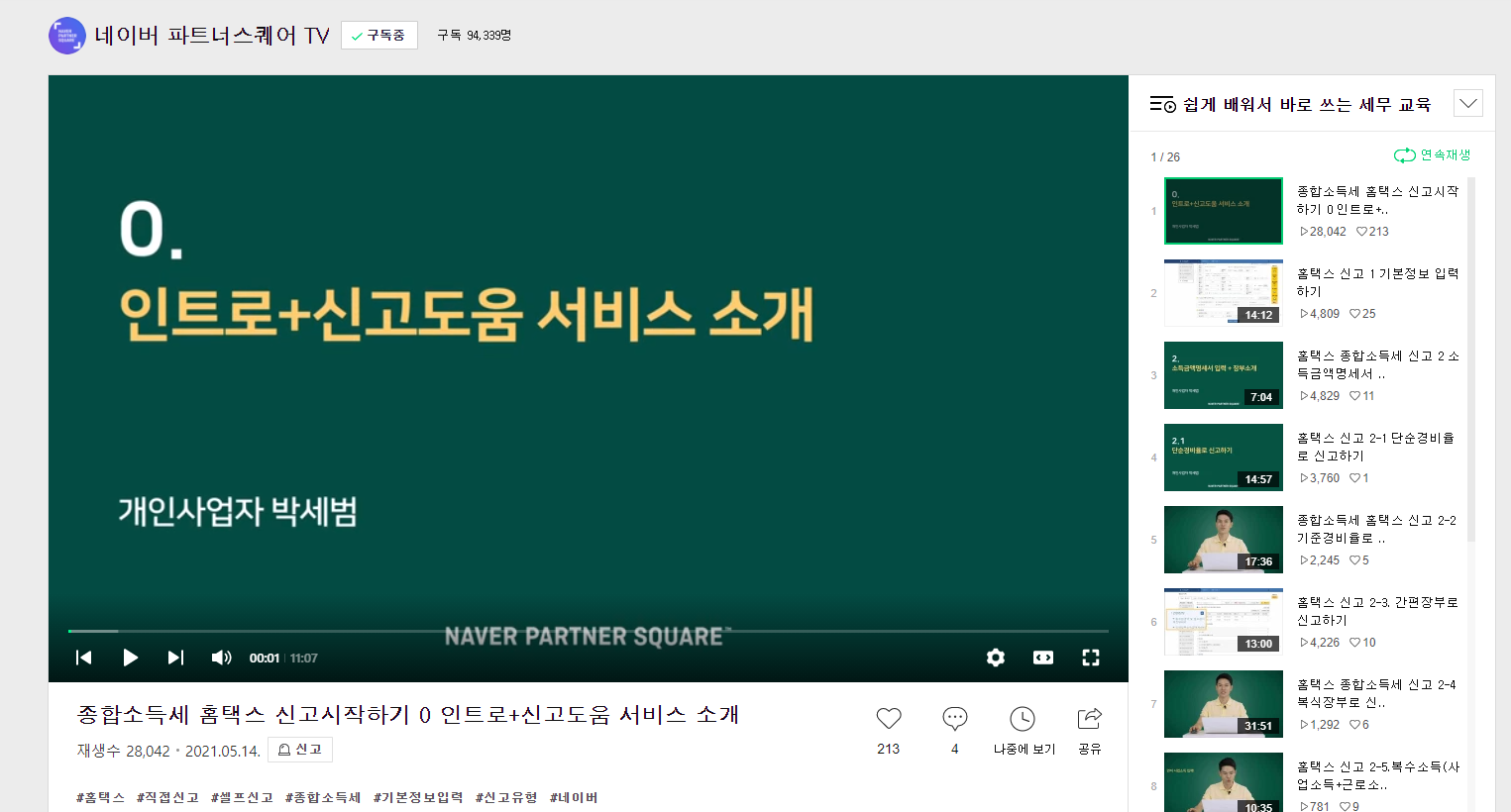
Task: Toggle the 구독중 subscription button
Action: (x=378, y=36)
